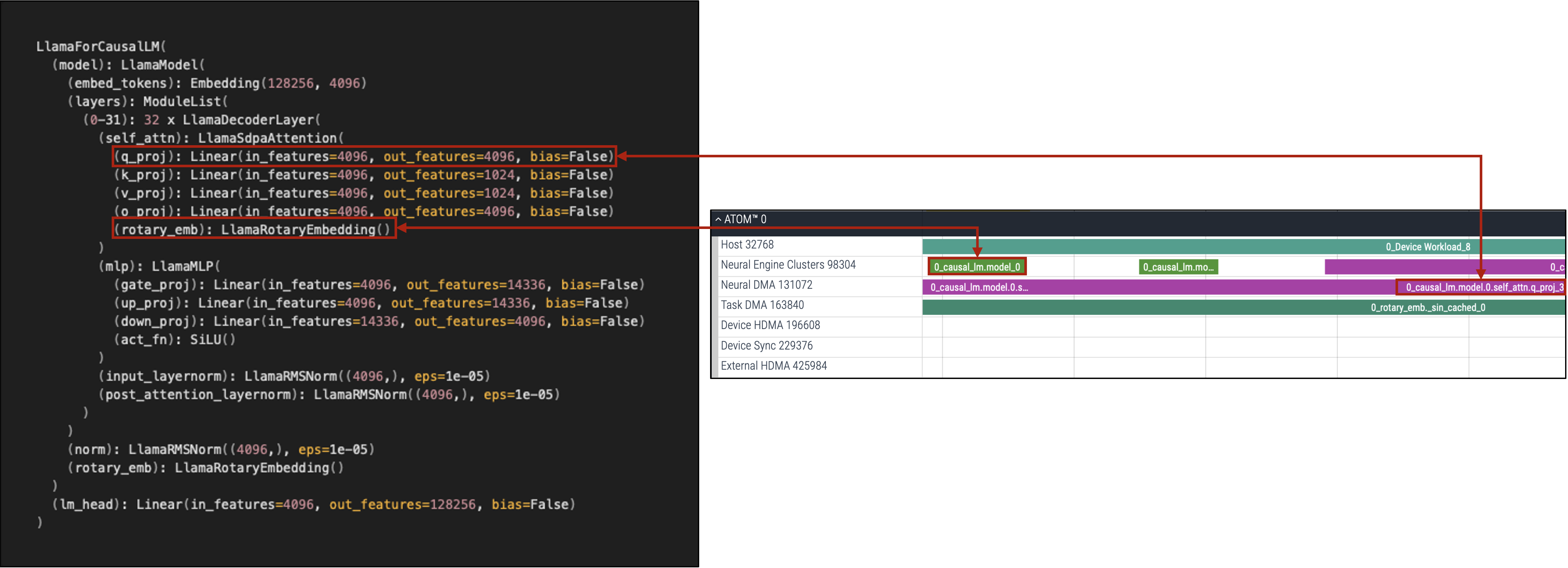Screen dimensions: 1568x568
Task: Select the Host 32768 track label
Action: (x=747, y=244)
